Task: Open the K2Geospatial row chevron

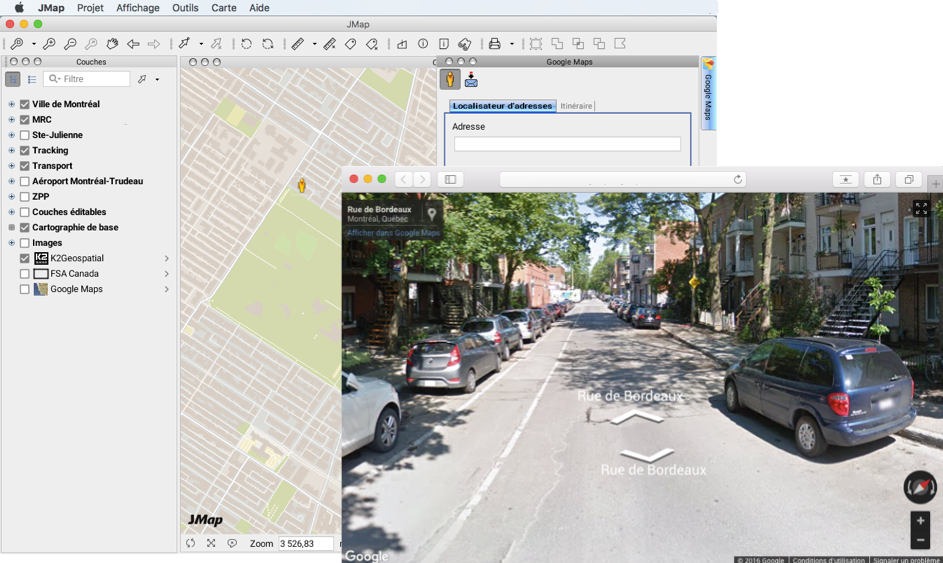Action: (x=167, y=258)
